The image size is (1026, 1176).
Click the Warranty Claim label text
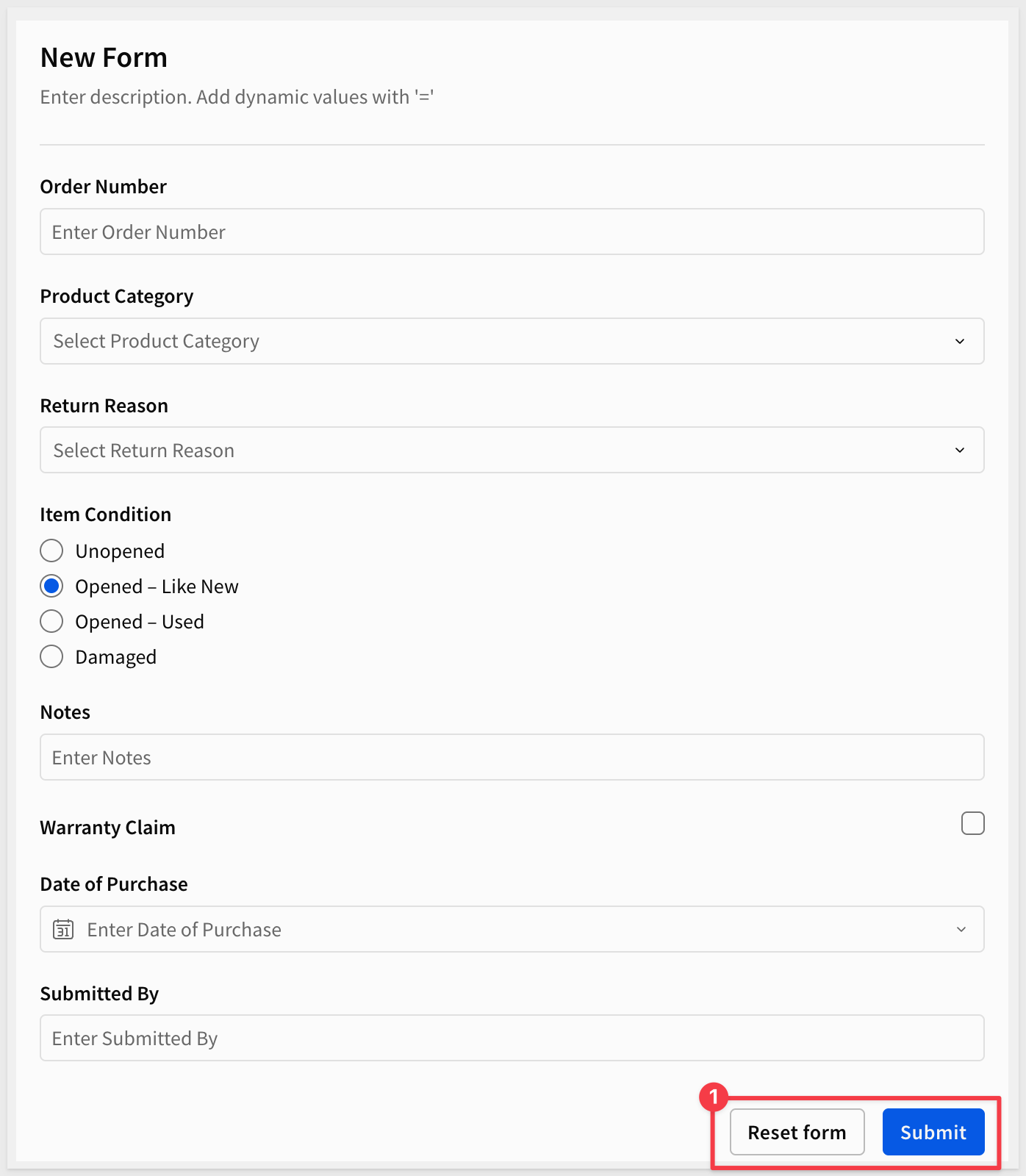107,828
